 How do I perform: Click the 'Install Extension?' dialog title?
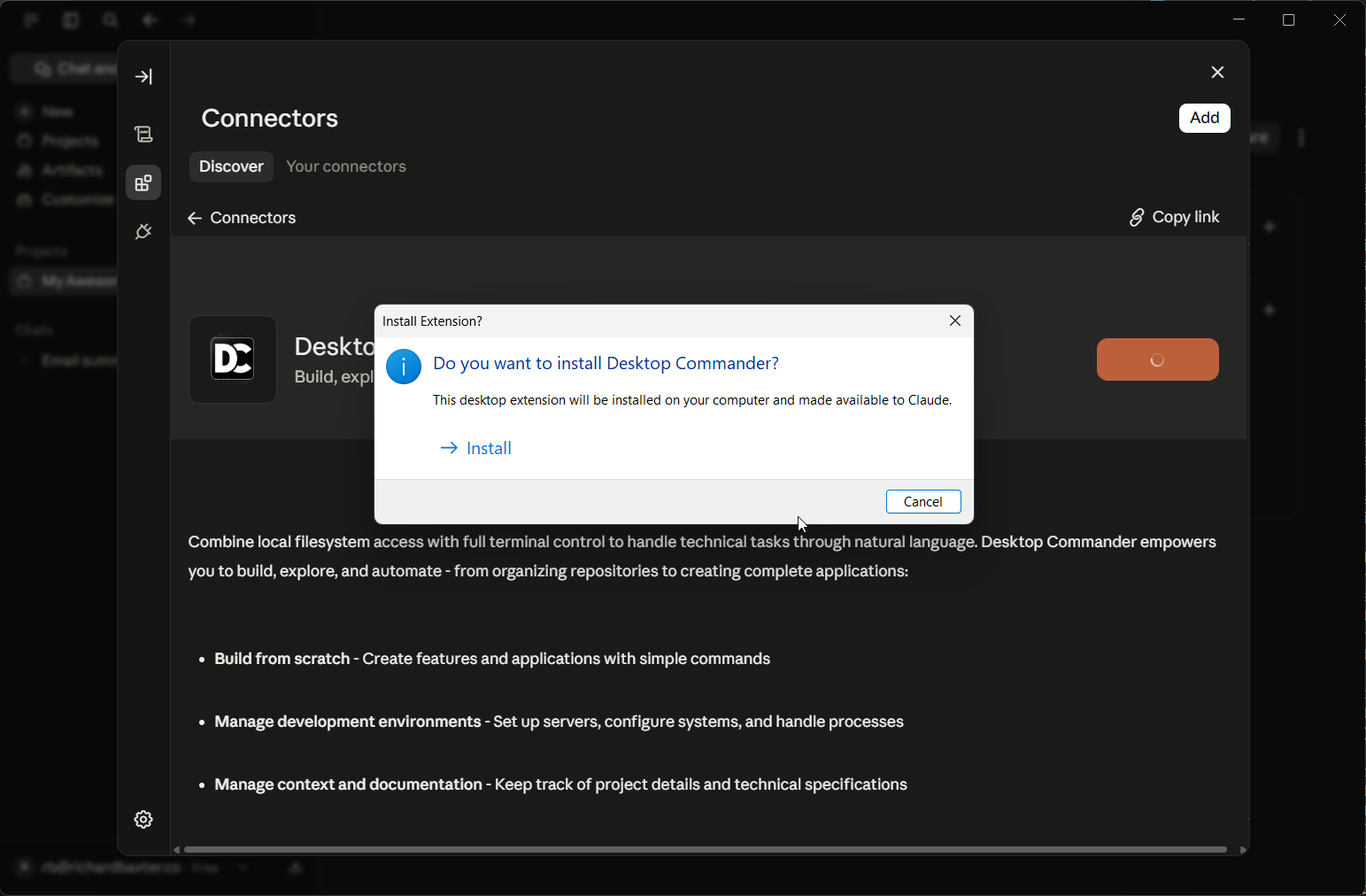tap(432, 321)
